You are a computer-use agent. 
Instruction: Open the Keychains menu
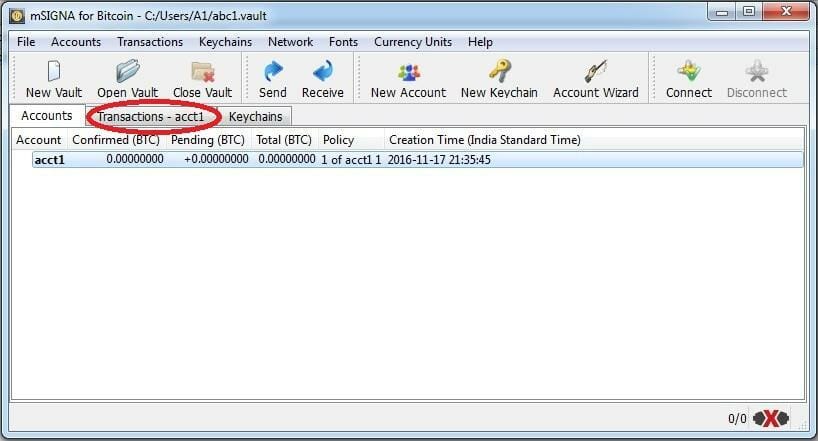pyautogui.click(x=225, y=42)
